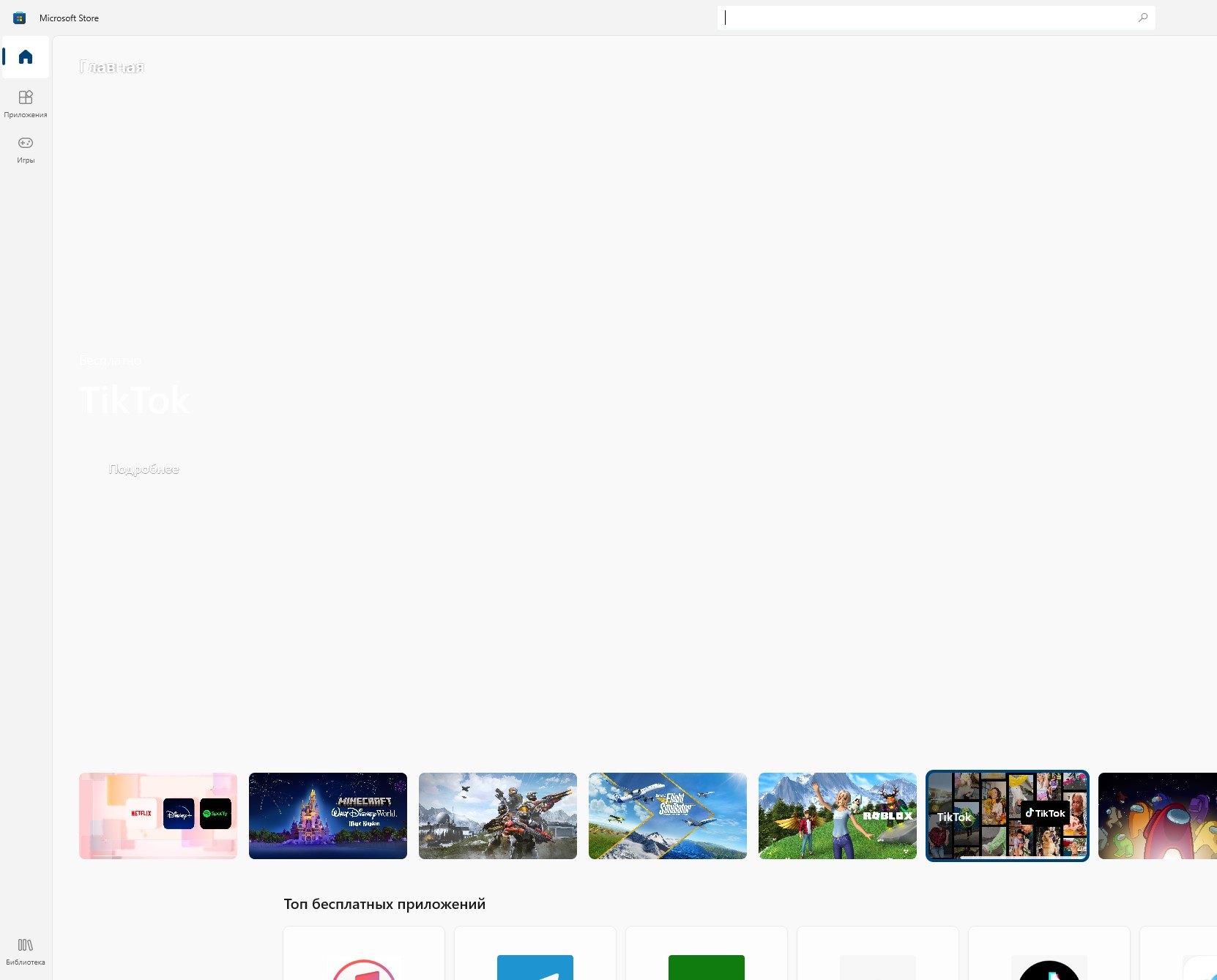
Task: Select the Minecraft Walt Disney World thumbnail
Action: (328, 816)
